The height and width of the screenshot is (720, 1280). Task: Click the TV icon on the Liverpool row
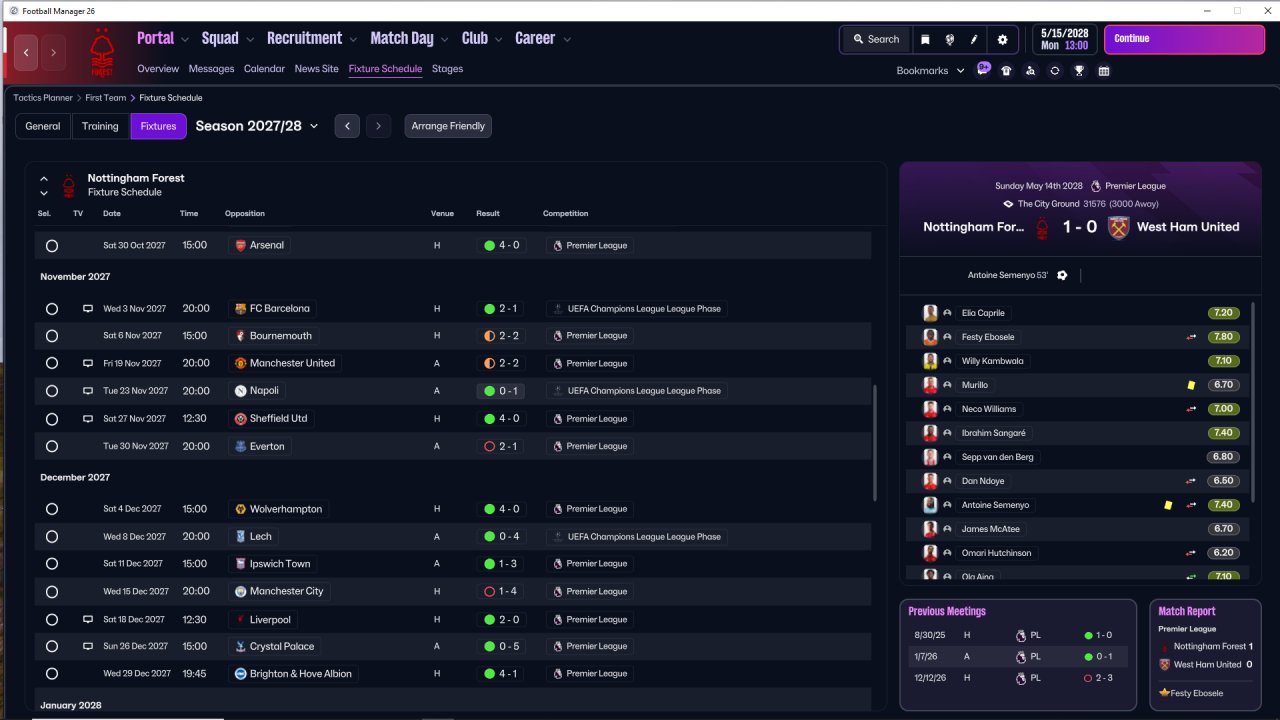click(88, 620)
